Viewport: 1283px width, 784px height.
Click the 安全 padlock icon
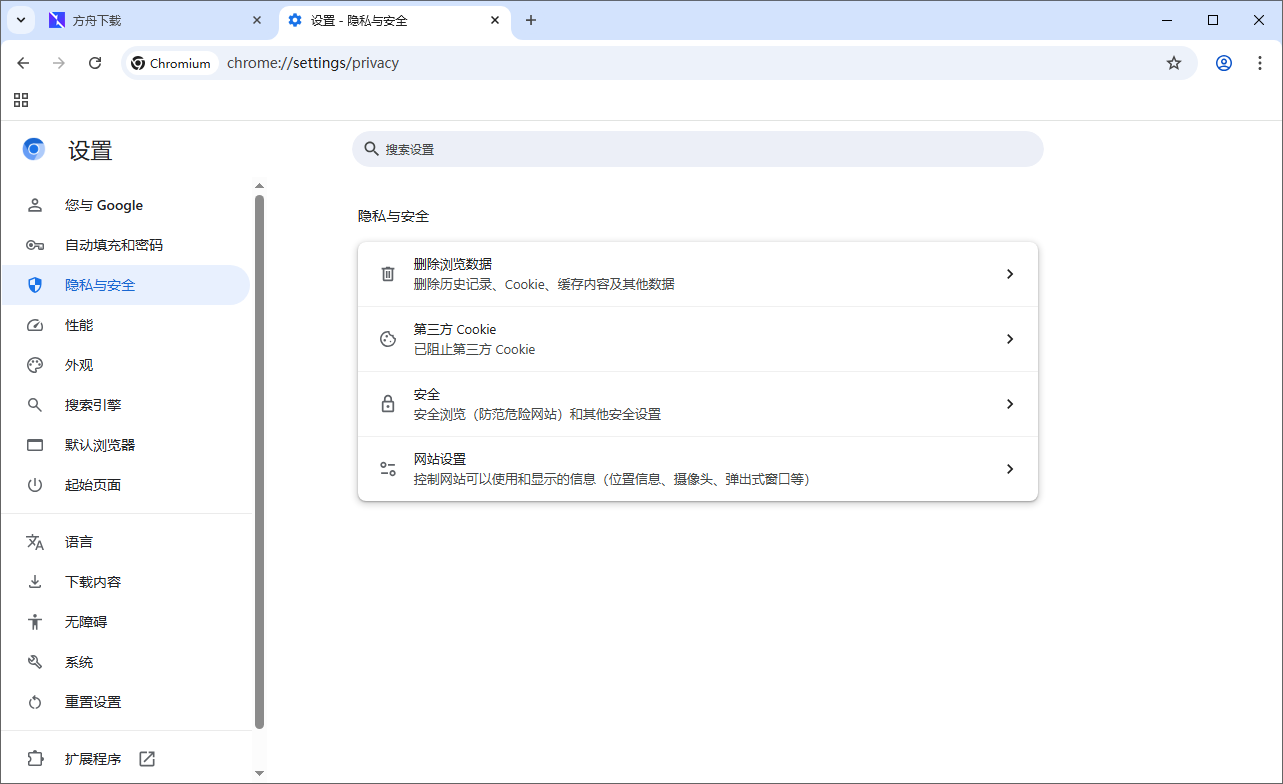coord(387,403)
